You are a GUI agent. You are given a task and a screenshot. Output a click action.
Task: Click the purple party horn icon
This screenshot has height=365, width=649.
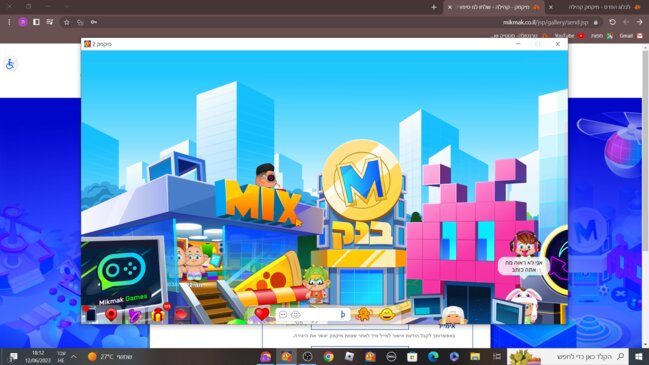tap(135, 315)
